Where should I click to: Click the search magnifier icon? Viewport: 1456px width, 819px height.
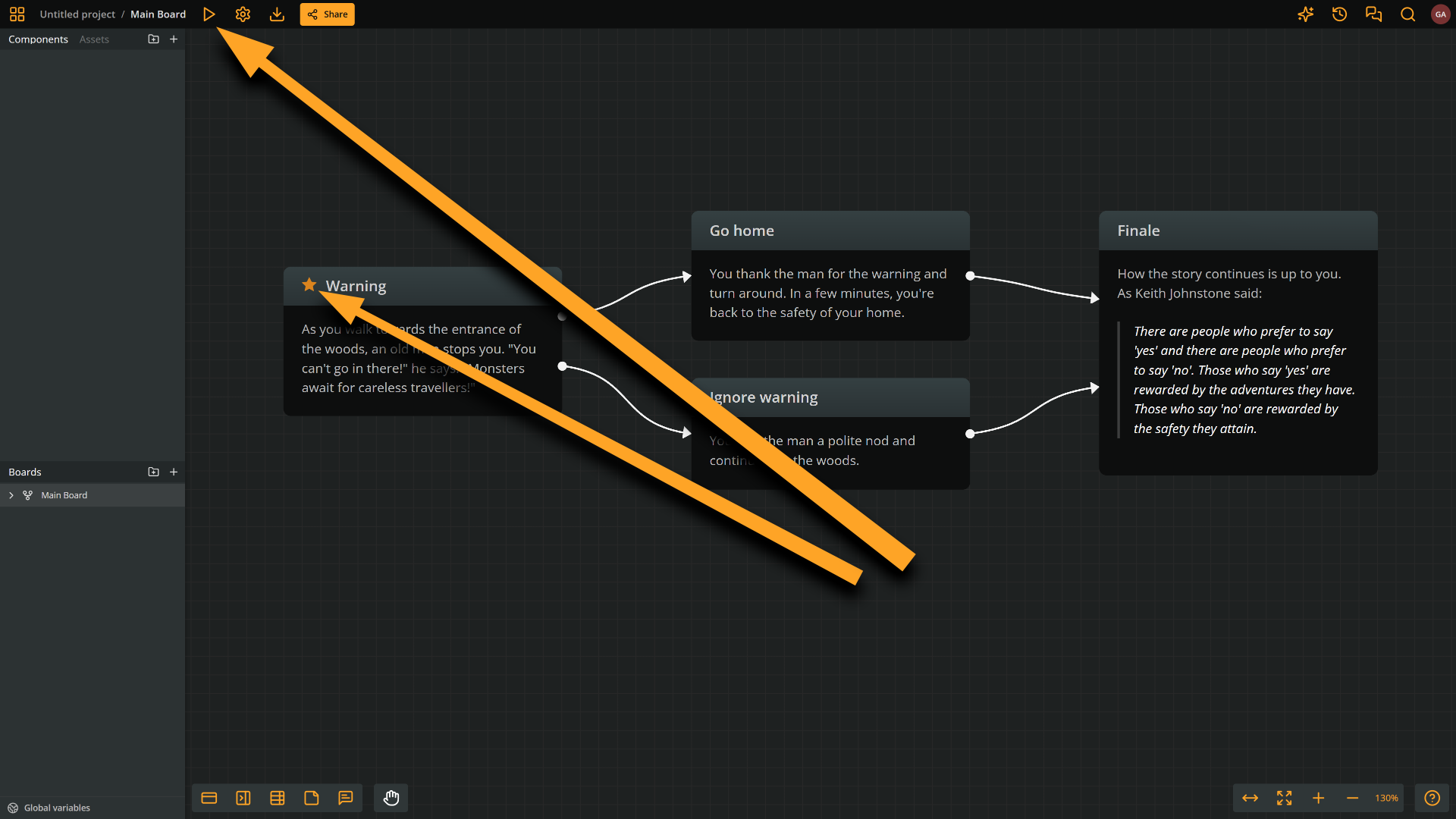pos(1407,14)
